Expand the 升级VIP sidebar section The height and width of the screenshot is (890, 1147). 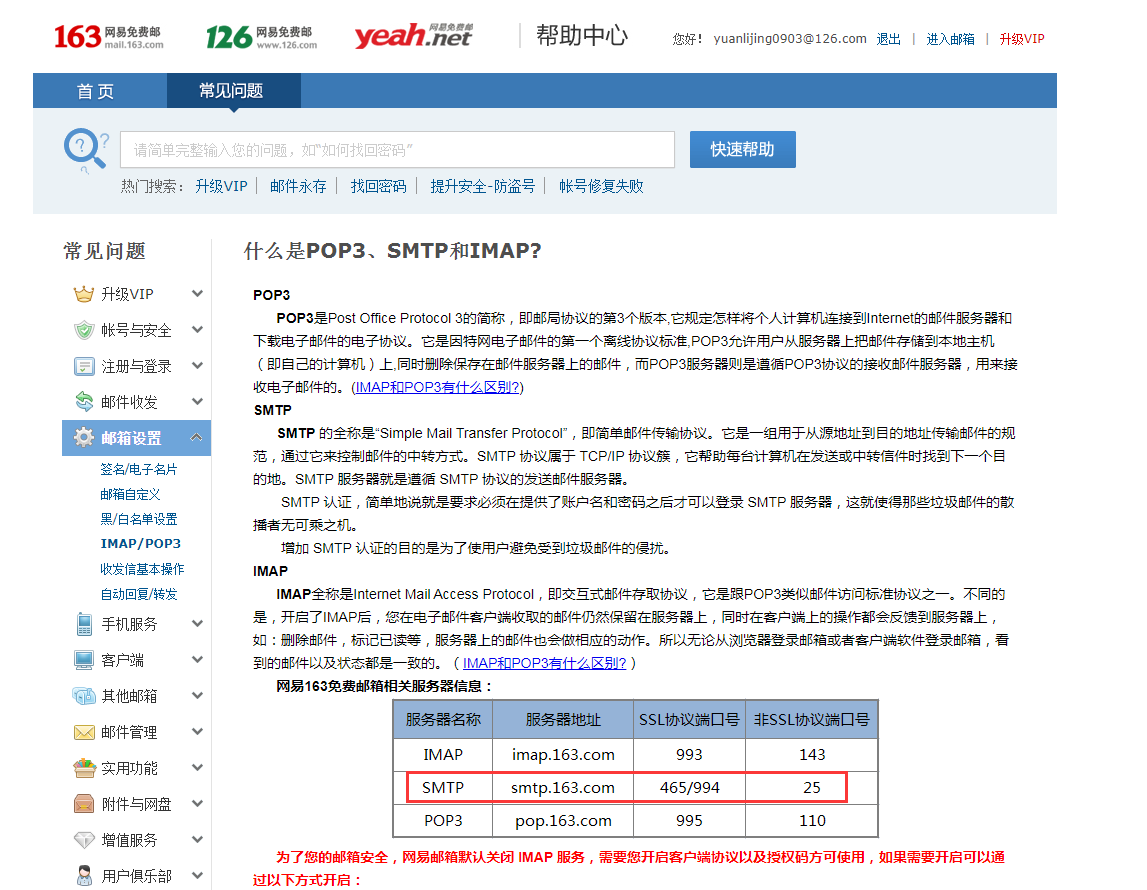197,294
